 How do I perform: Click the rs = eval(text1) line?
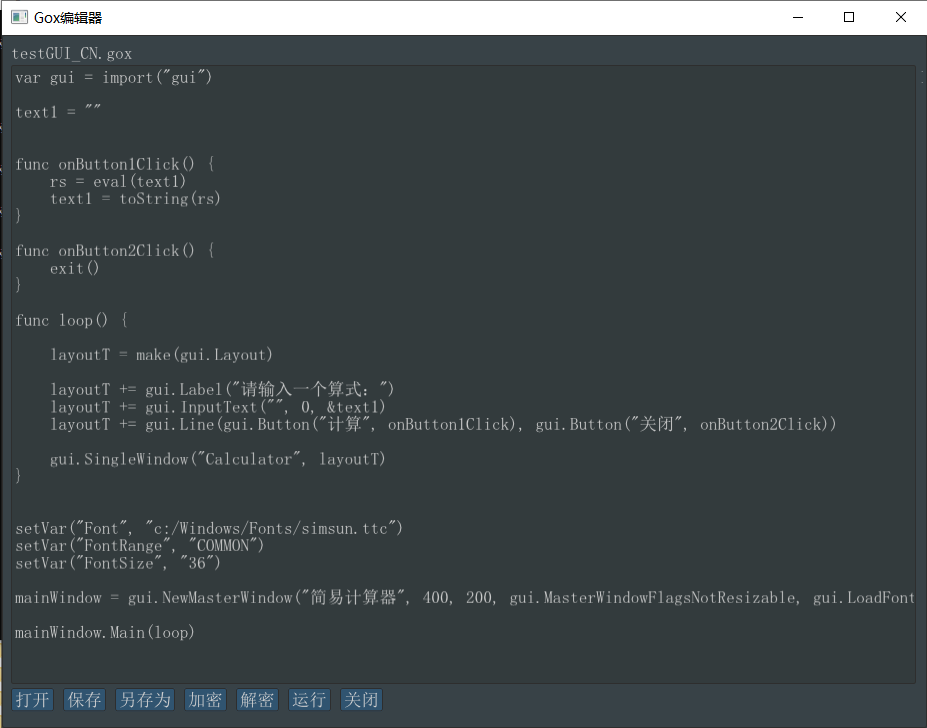point(118,182)
